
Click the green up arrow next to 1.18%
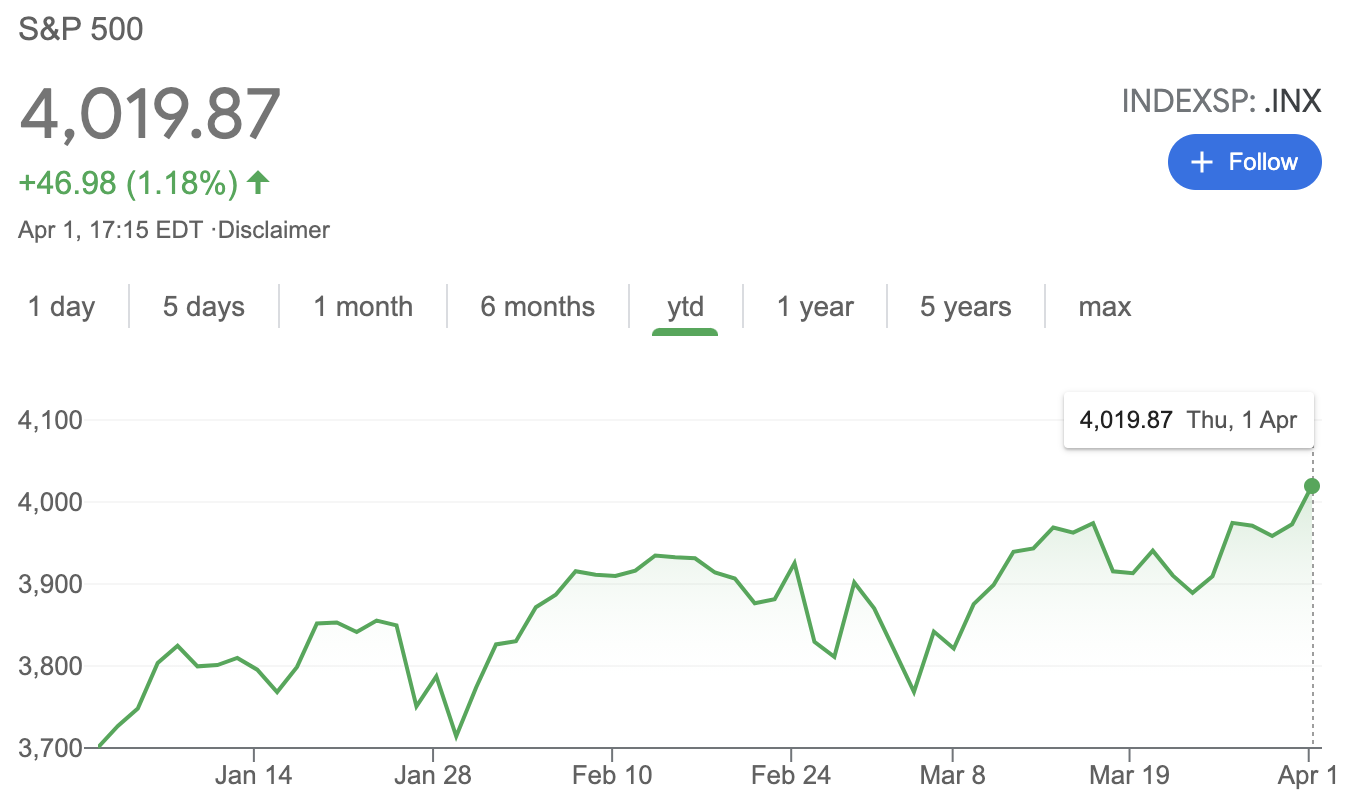click(x=258, y=182)
